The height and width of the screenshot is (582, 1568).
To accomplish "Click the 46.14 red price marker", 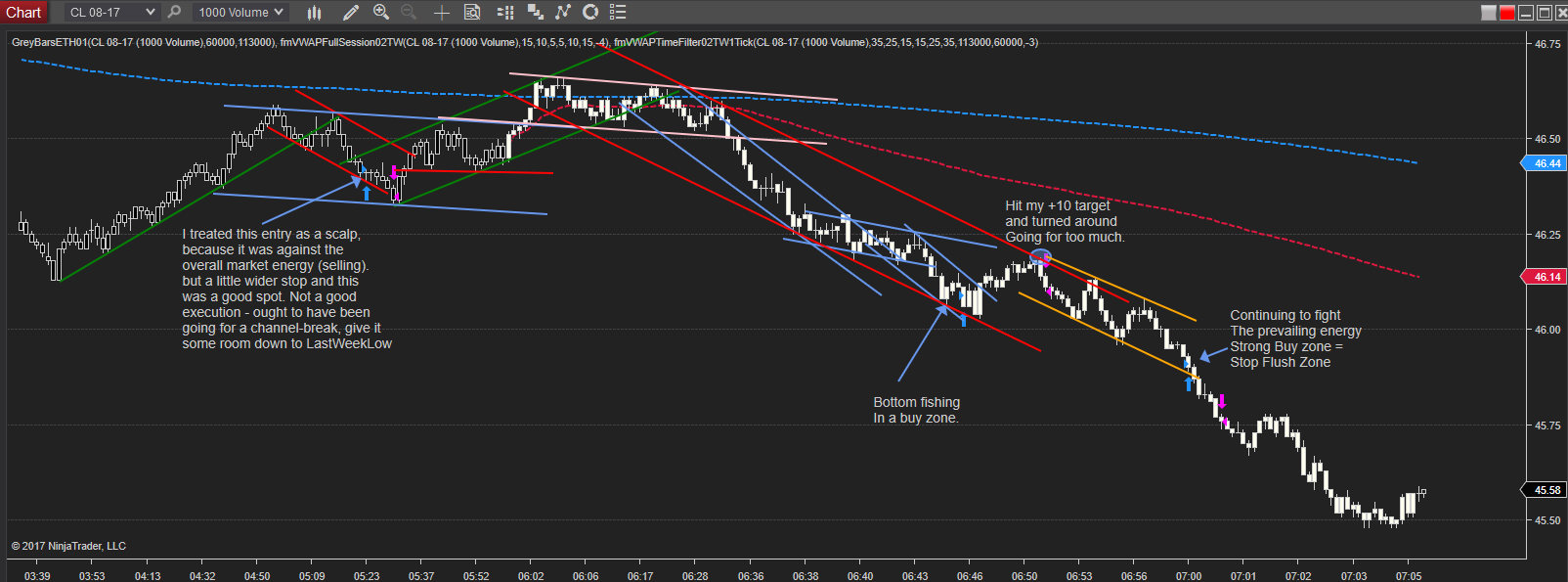I will point(1545,277).
